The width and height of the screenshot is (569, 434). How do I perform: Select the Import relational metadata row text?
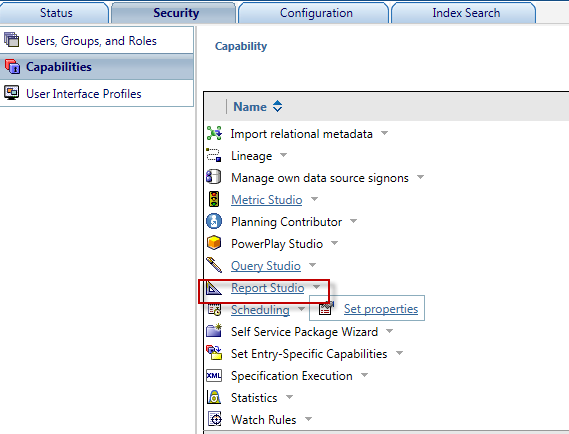pos(302,134)
